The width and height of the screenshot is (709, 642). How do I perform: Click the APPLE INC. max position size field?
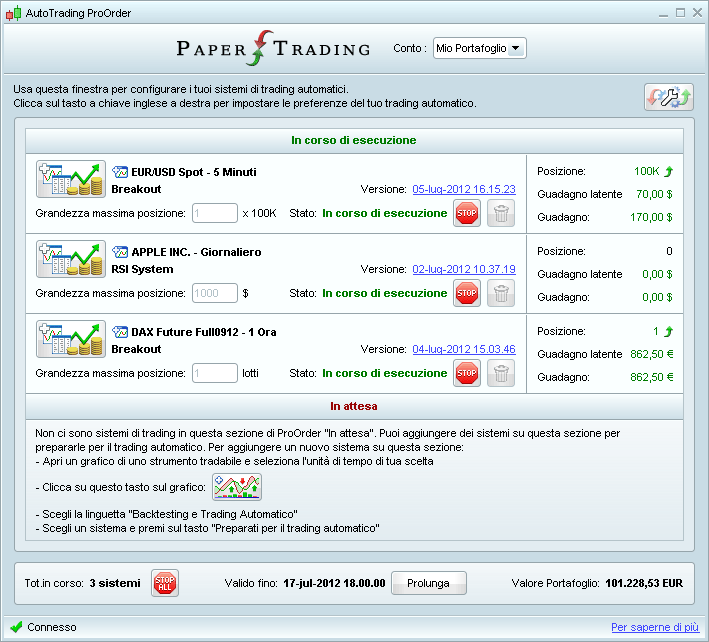(215, 293)
